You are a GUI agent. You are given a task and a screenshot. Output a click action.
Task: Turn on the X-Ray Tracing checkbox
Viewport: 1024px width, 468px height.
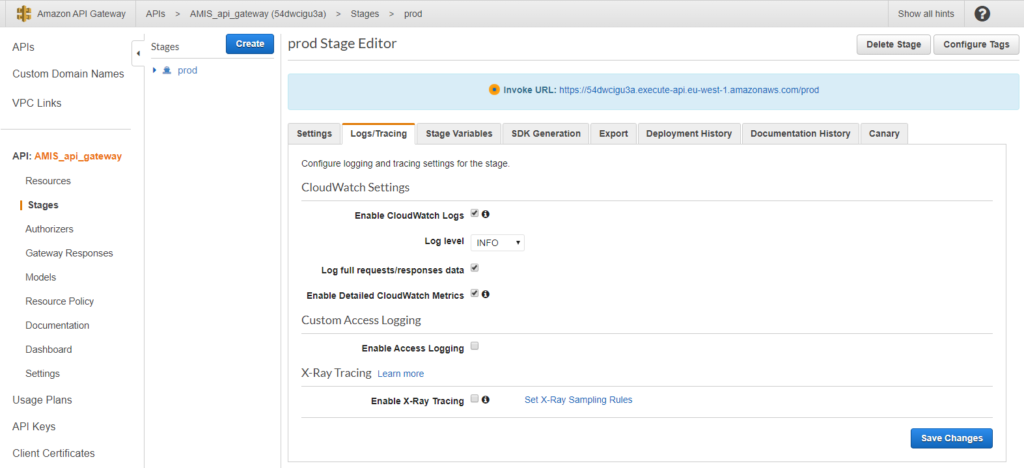[475, 400]
